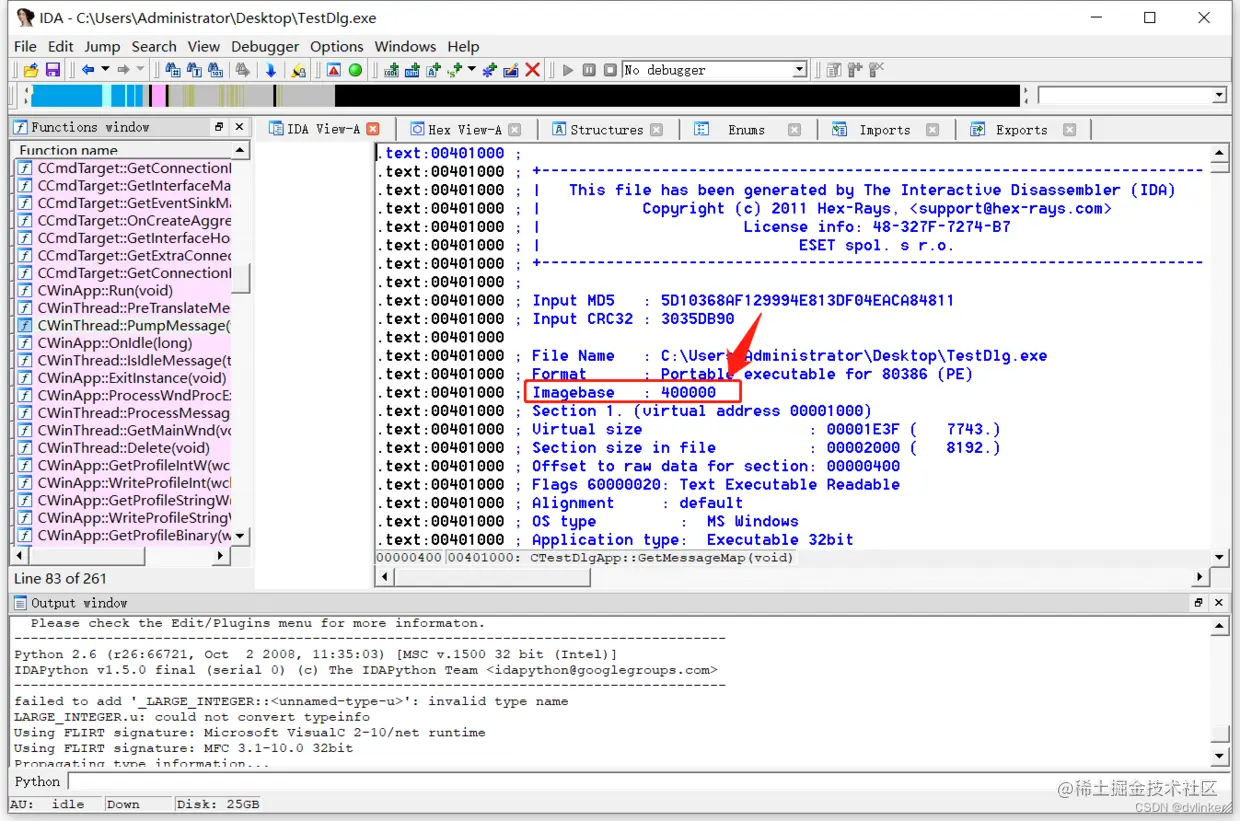Click the navigation band color strip
Viewport: 1240px width, 821px height.
tap(525, 96)
